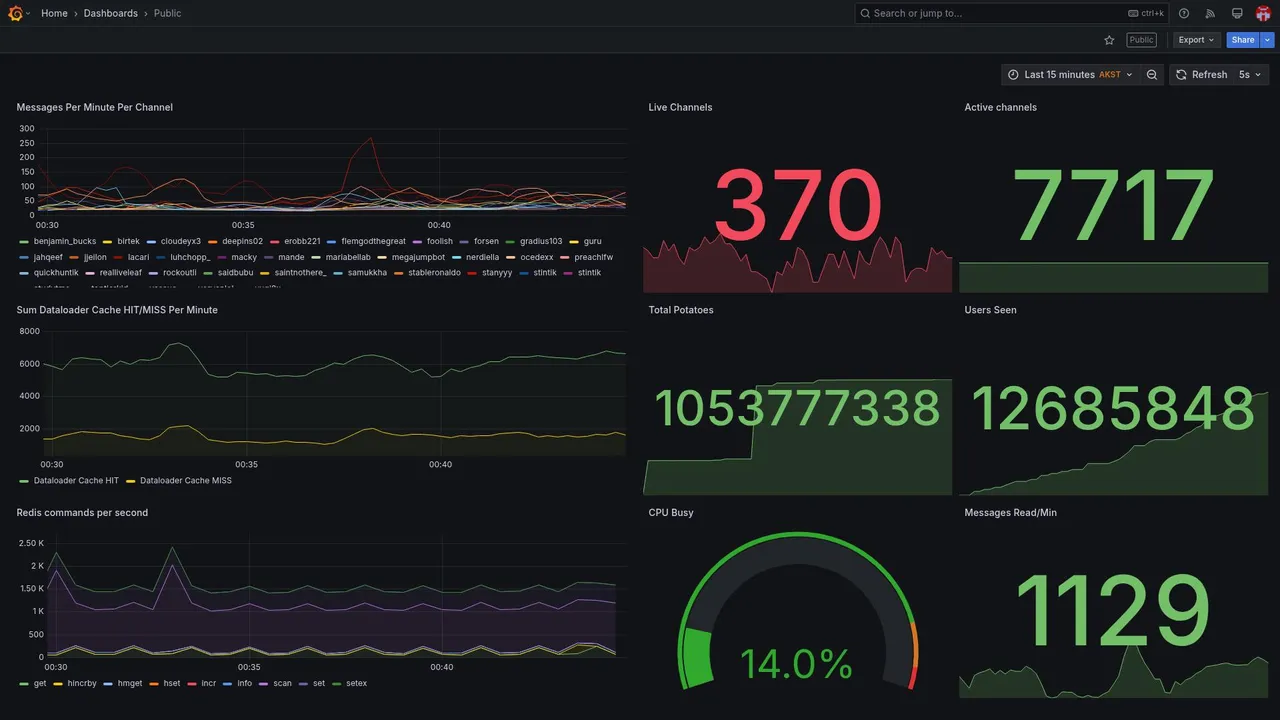Expand the Share options arrow
Viewport: 1280px width, 720px height.
tap(1268, 40)
